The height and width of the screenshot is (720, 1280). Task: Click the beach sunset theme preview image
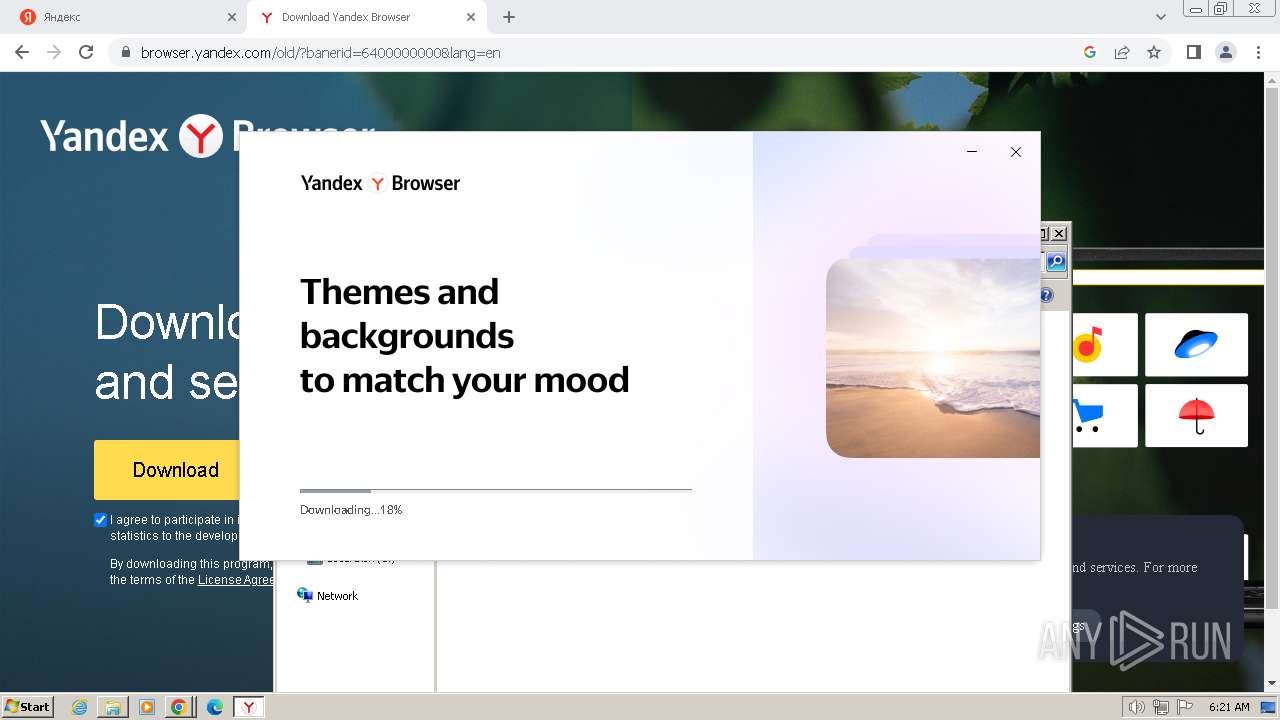tap(933, 358)
